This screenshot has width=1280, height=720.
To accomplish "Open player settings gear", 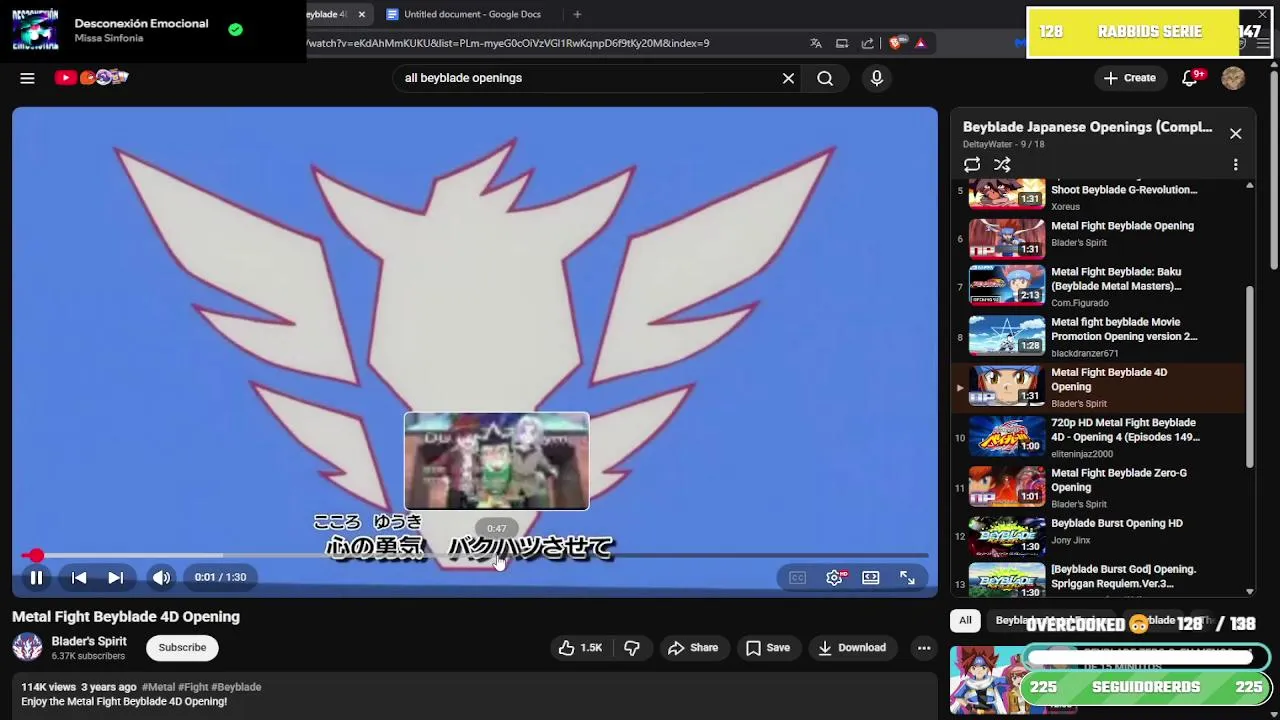I will [834, 577].
